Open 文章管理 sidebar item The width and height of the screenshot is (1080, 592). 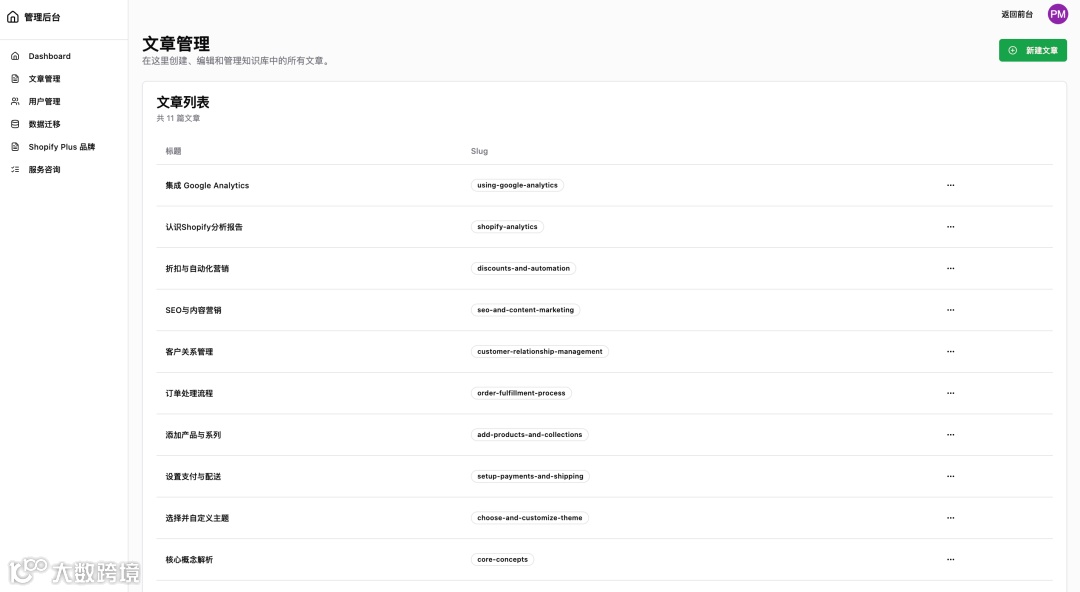pos(44,79)
